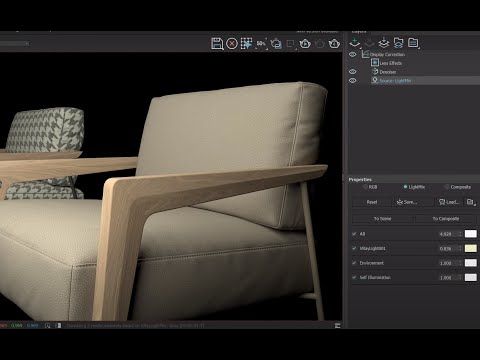Screen dimensions: 480x360
Task: Add a new layer with the green plus icon
Action: coord(355,43)
